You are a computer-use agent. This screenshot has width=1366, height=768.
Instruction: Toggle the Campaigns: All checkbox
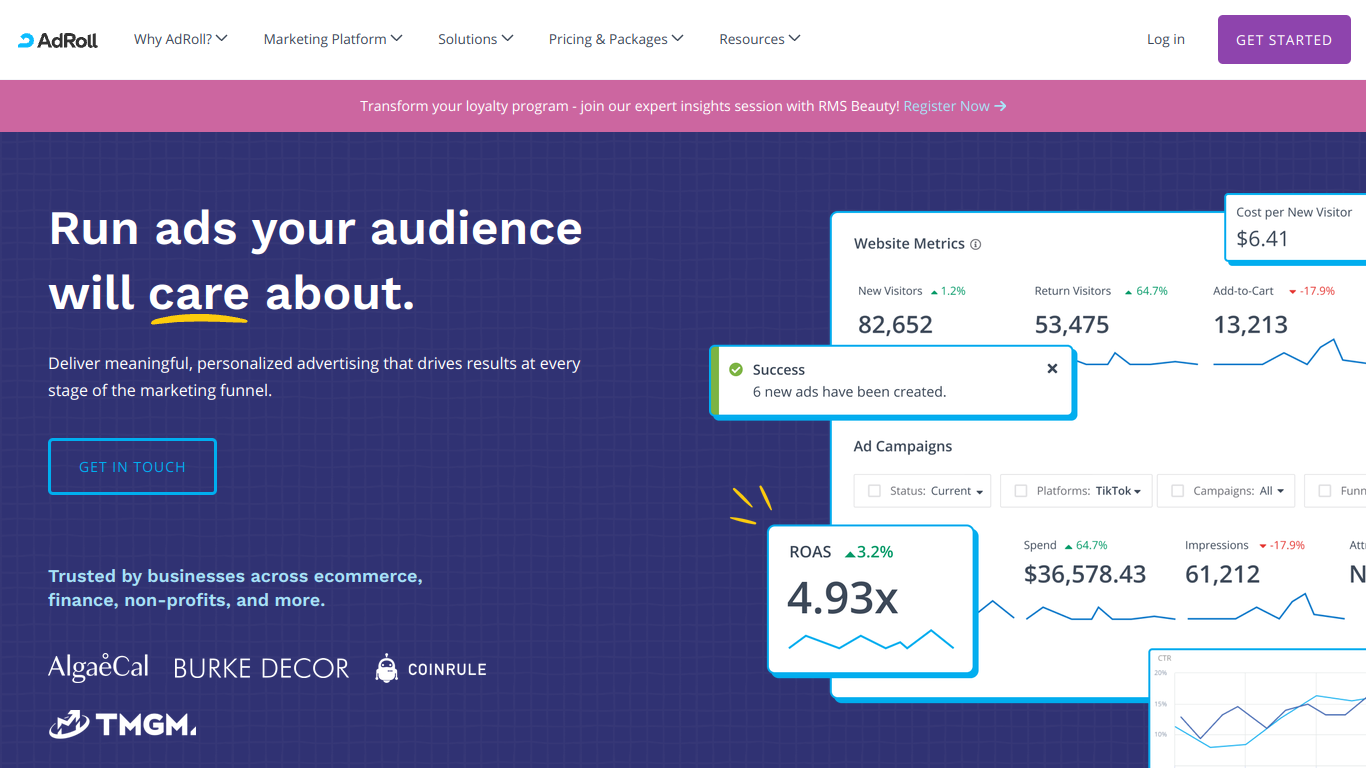[x=1177, y=491]
